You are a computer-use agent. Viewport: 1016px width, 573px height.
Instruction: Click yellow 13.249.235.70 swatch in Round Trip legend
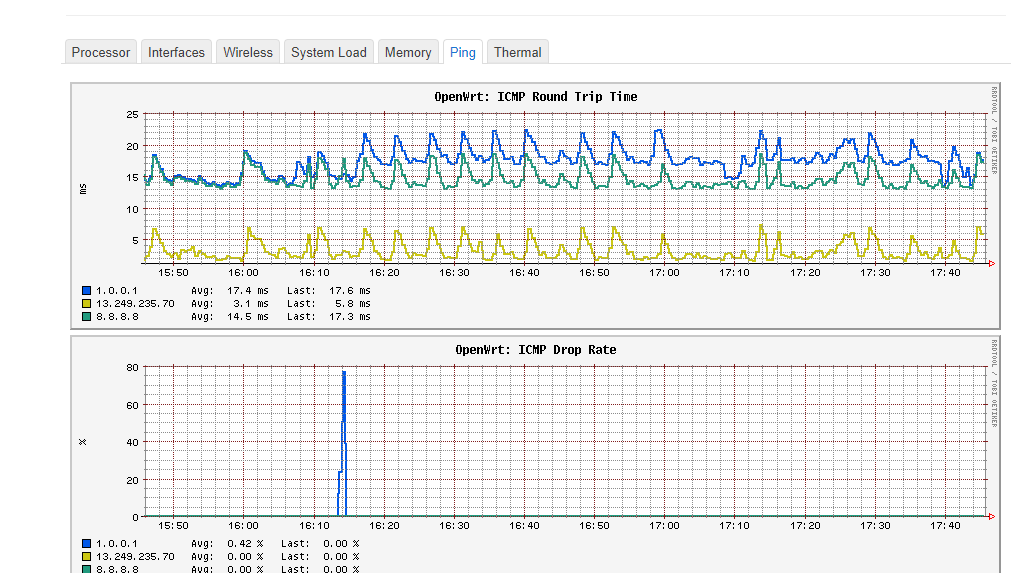(x=87, y=304)
